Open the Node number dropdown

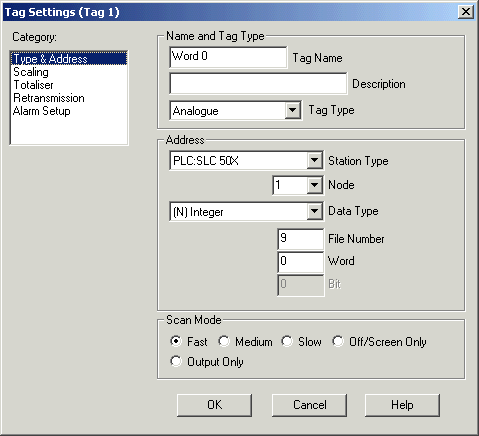[314, 185]
